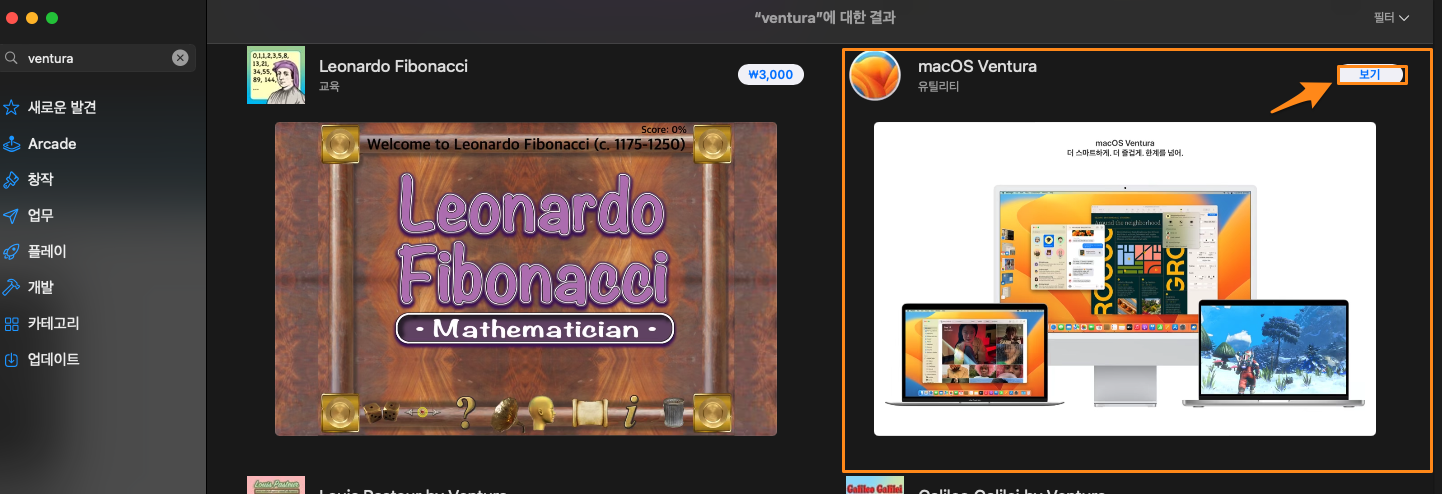Open the macOS Ventura devices preview image
This screenshot has height=494, width=1442.
point(1125,279)
